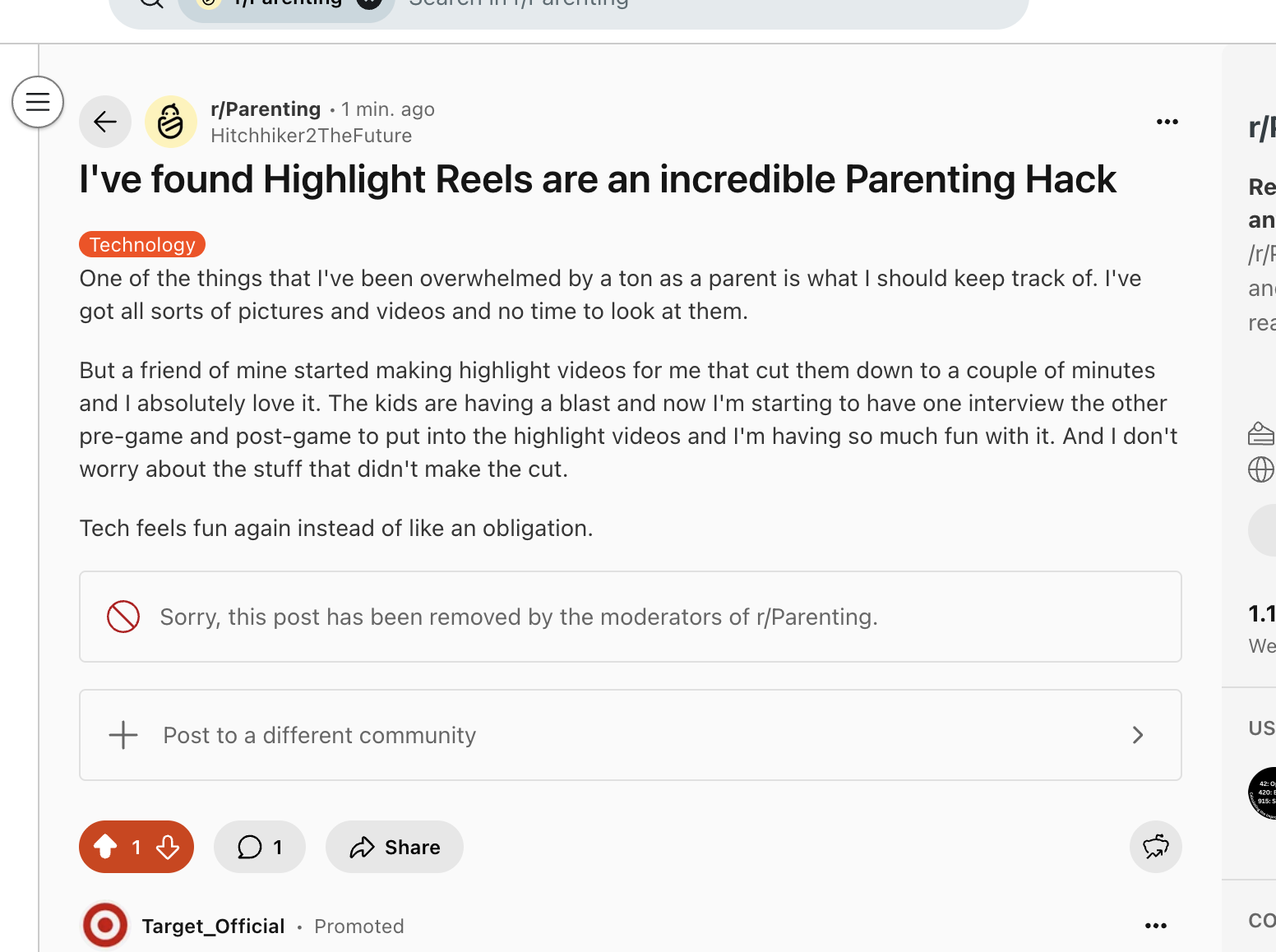Share this post
The width and height of the screenshot is (1276, 952).
[x=395, y=847]
